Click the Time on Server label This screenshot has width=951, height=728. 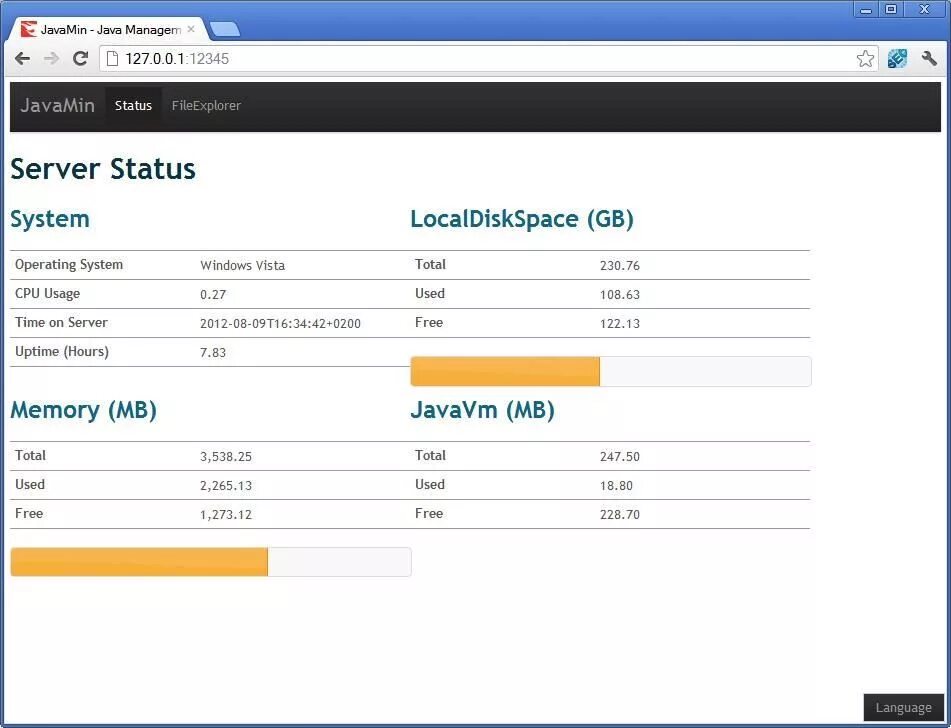[x=61, y=322]
